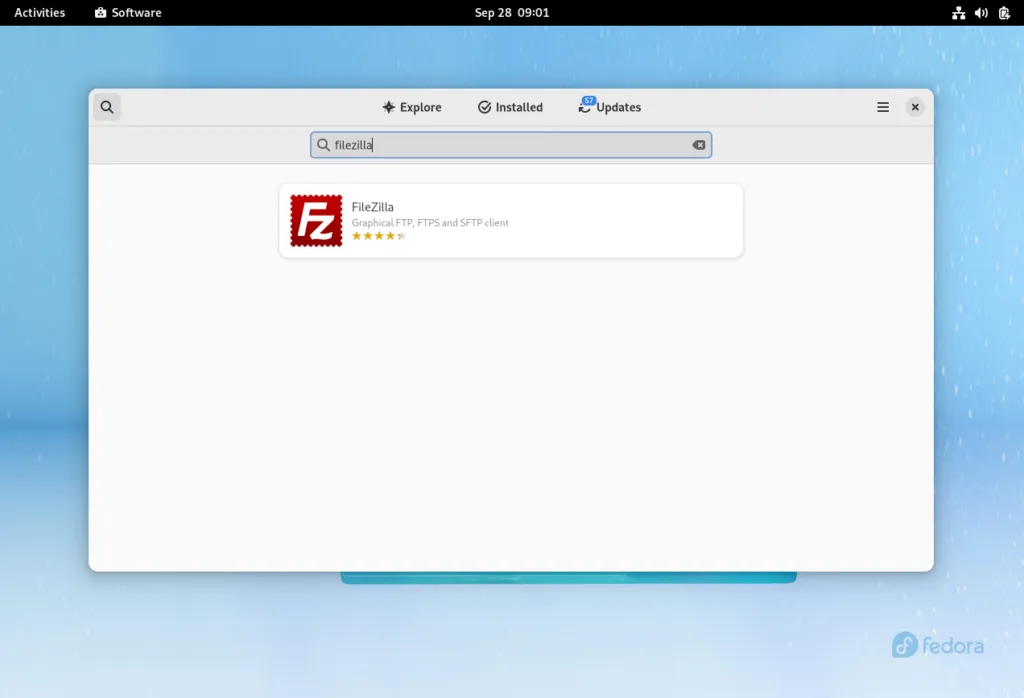The height and width of the screenshot is (698, 1024).
Task: Open the FileZilla application icon
Action: 316,221
